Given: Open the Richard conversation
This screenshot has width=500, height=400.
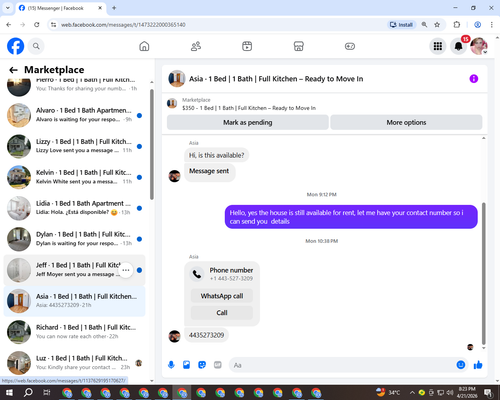Looking at the screenshot, I should (x=74, y=332).
